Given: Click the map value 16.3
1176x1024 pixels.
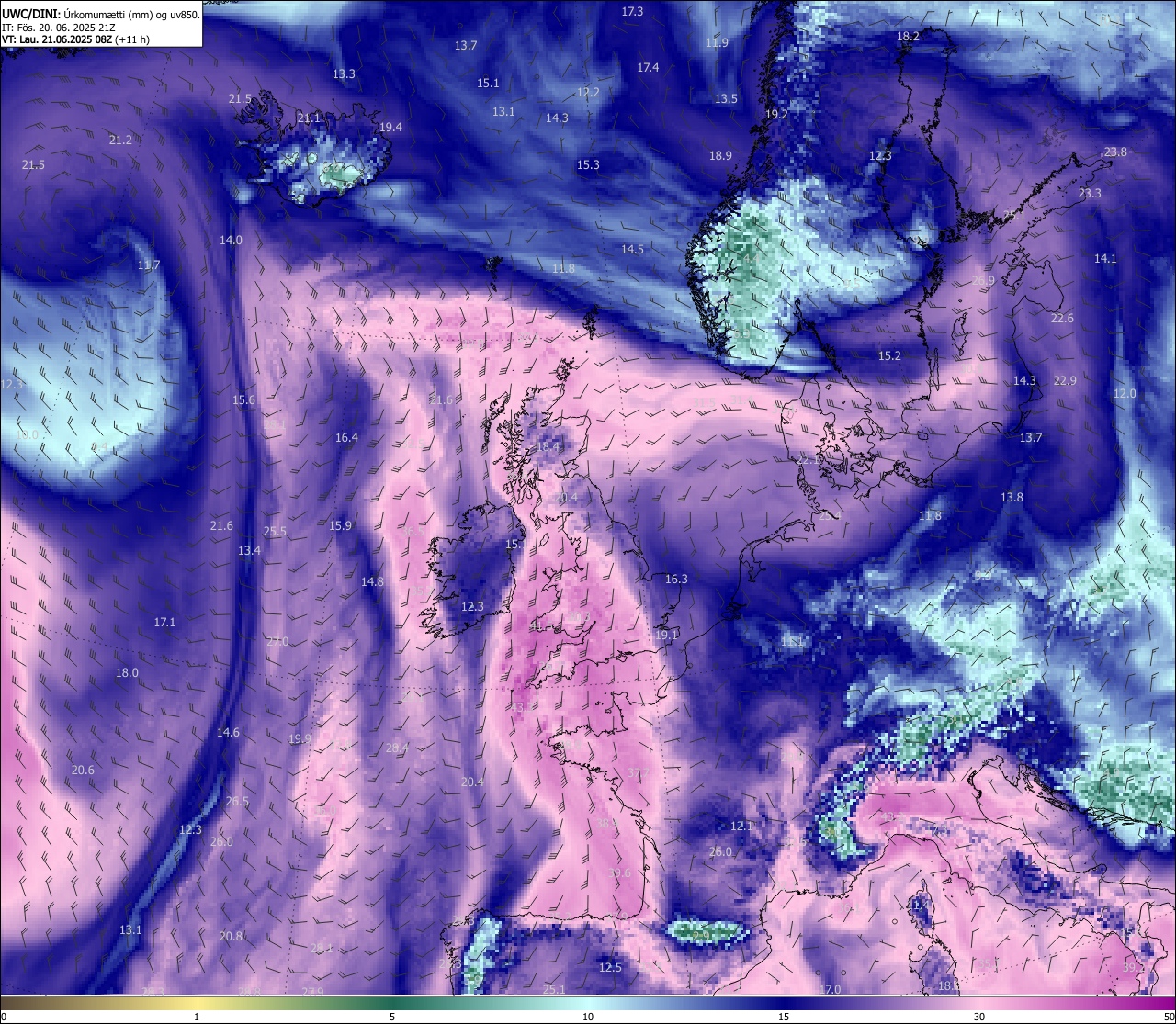Looking at the screenshot, I should click(676, 580).
